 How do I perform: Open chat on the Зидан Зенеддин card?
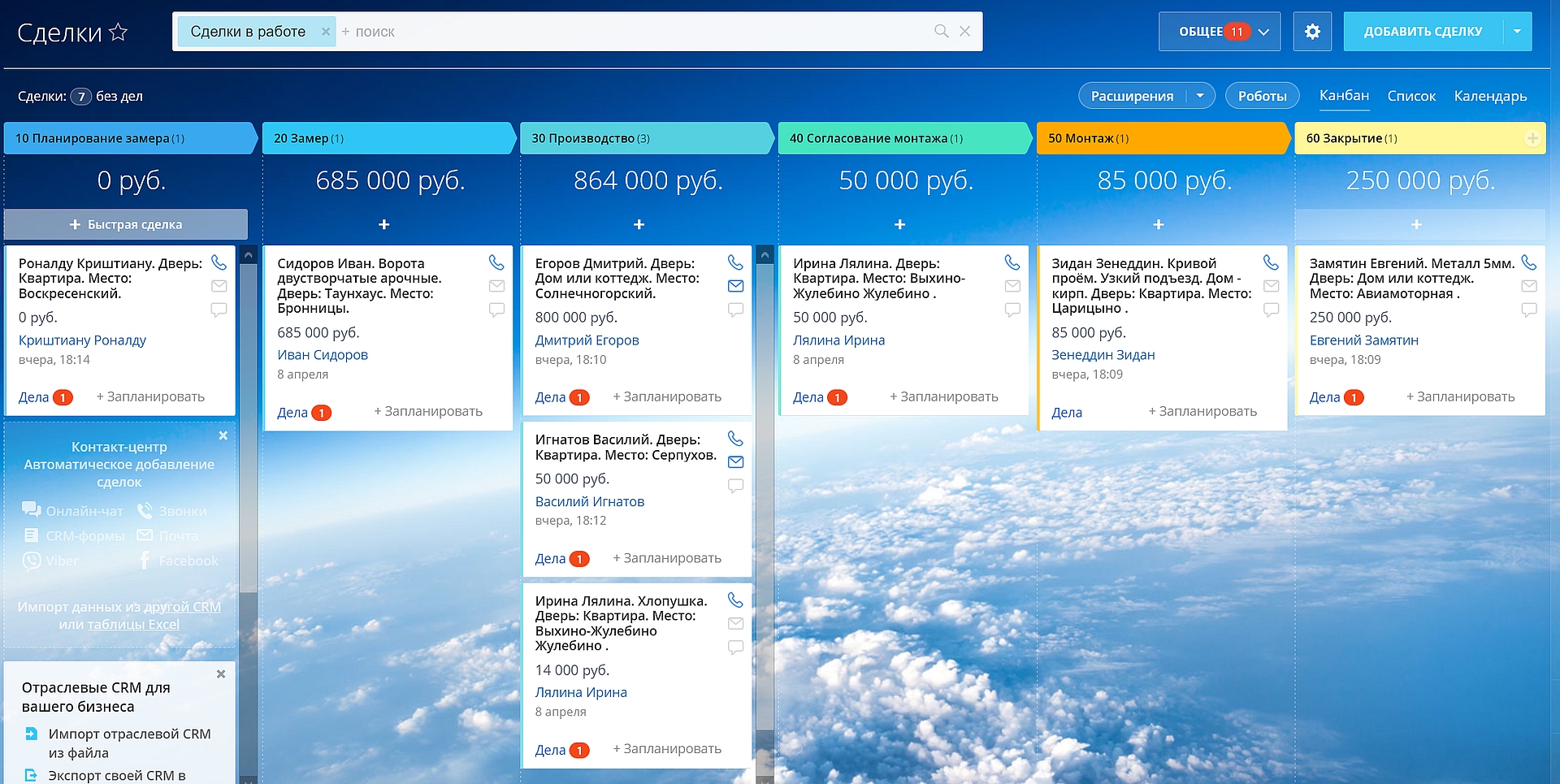tap(1271, 310)
